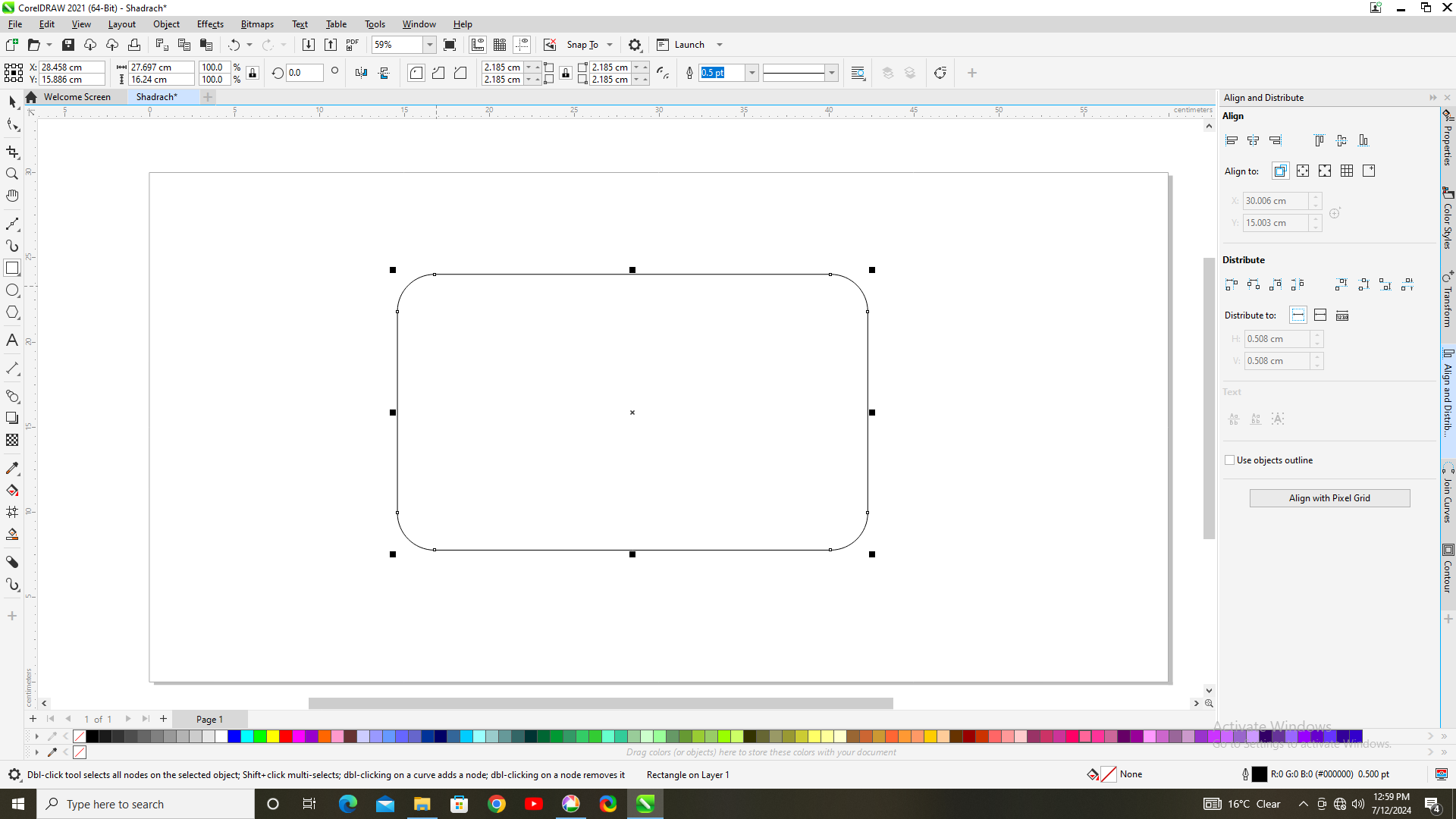Enable Use objects outline checkbox
1456x819 pixels.
1230,460
